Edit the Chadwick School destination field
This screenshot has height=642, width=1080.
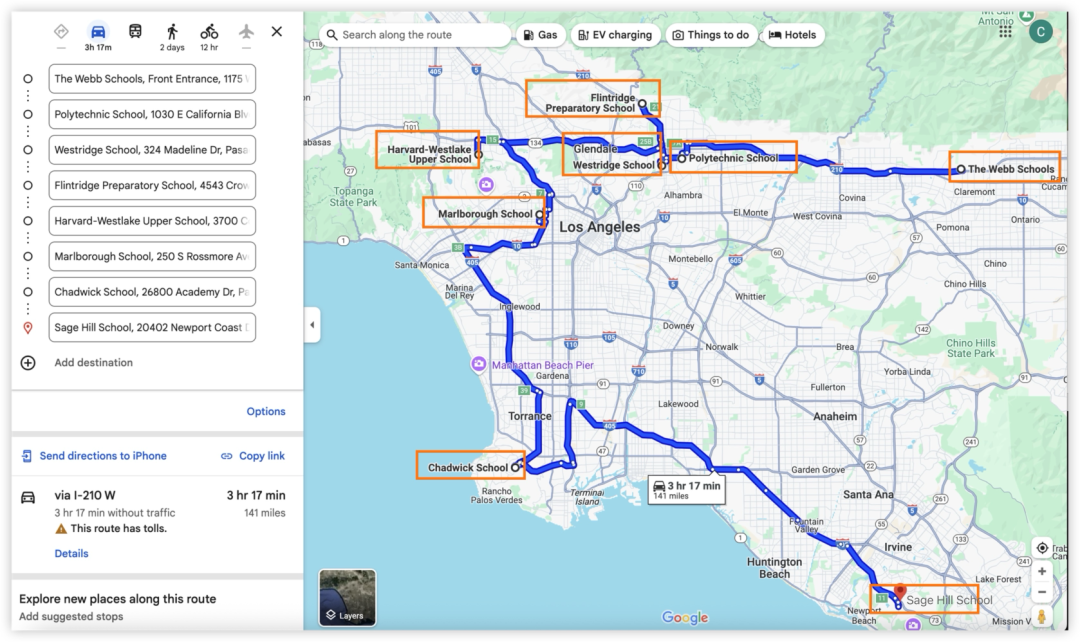[x=152, y=292]
